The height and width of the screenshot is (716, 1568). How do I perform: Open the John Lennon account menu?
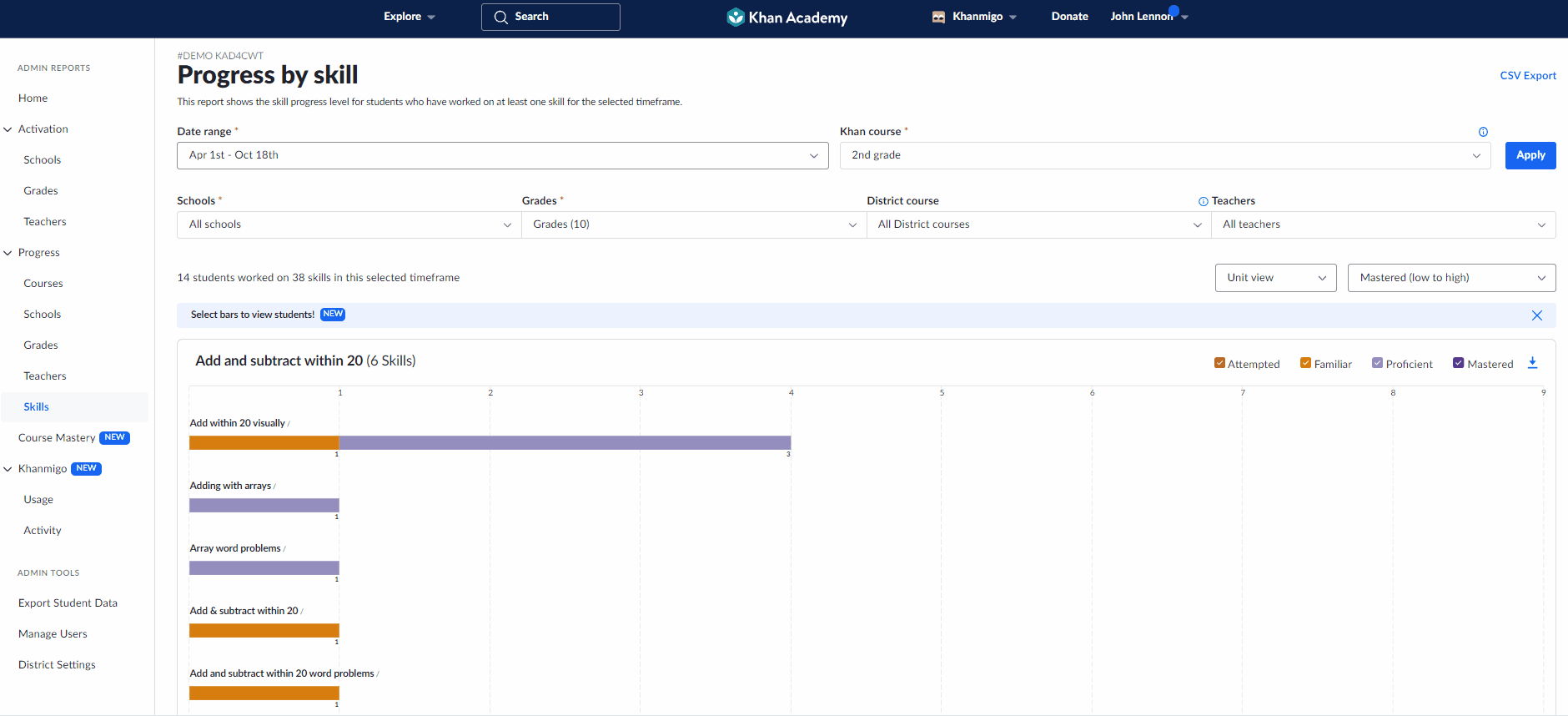point(1148,17)
